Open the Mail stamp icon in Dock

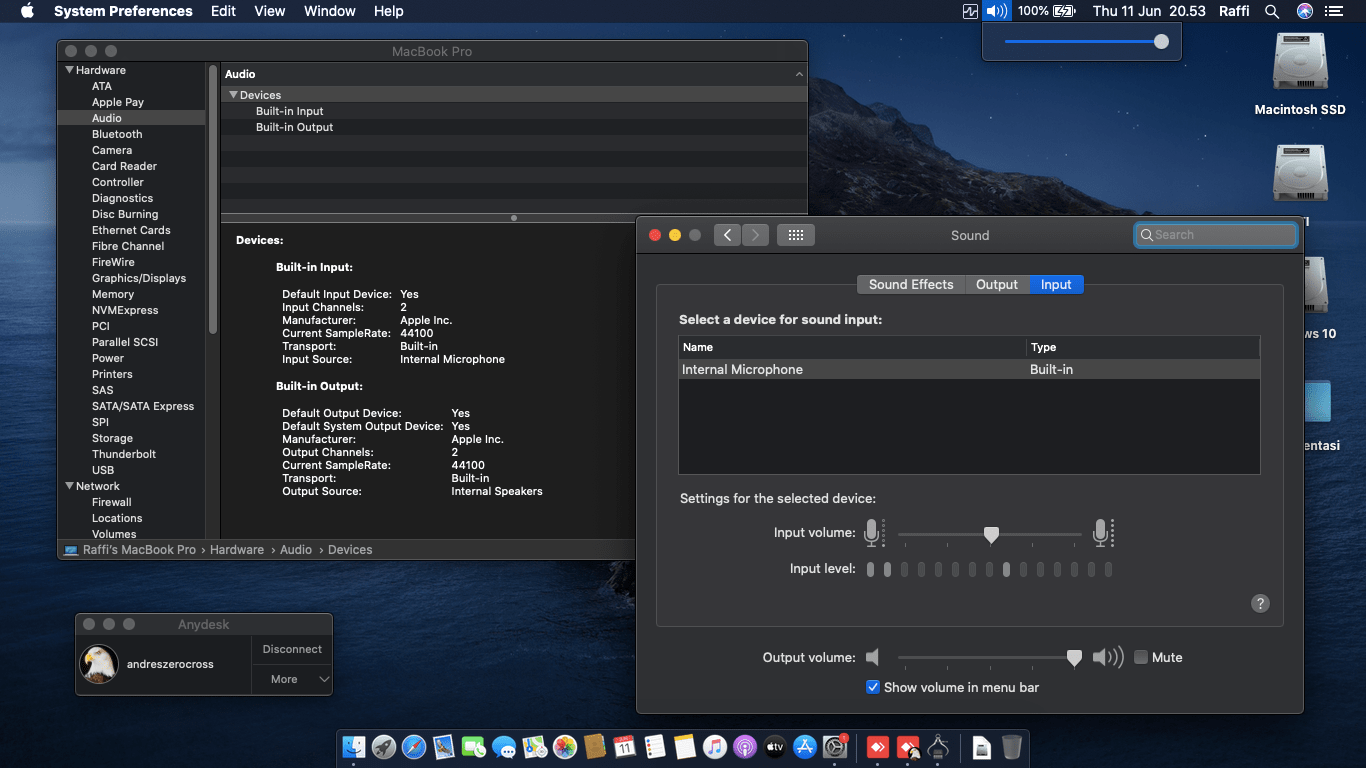[x=444, y=746]
